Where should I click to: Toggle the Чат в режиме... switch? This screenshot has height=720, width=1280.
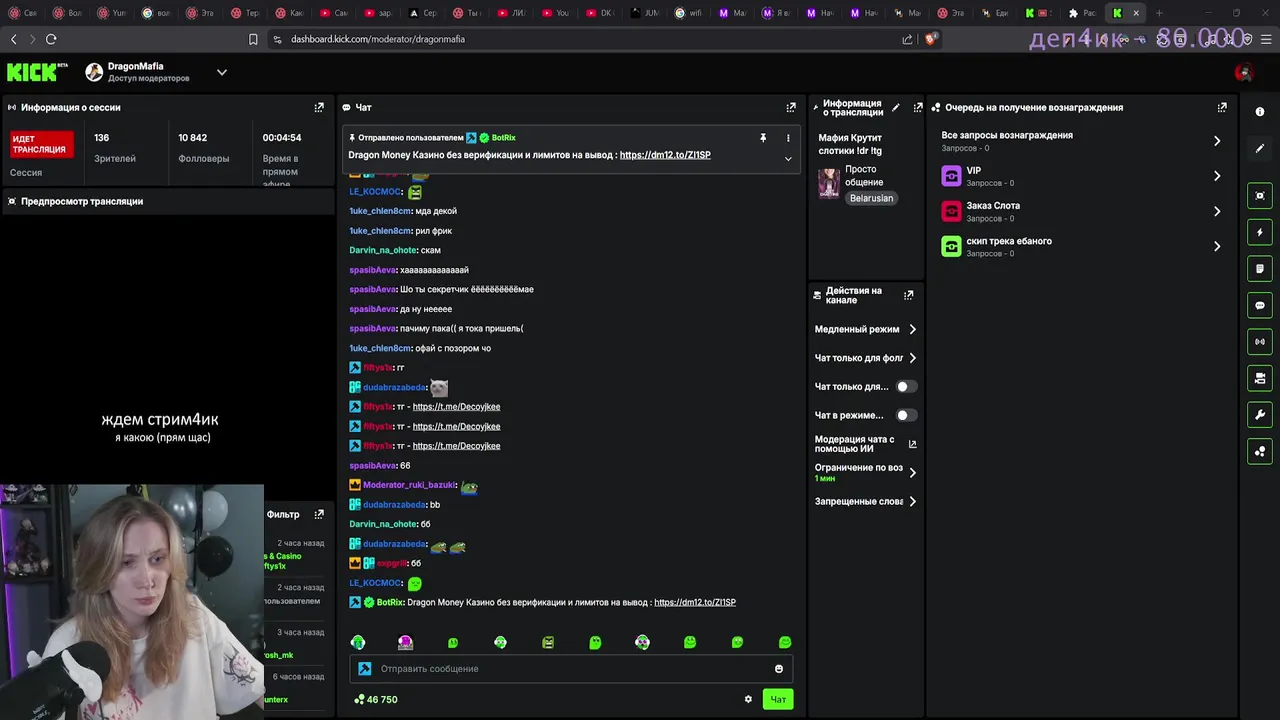[x=906, y=415]
